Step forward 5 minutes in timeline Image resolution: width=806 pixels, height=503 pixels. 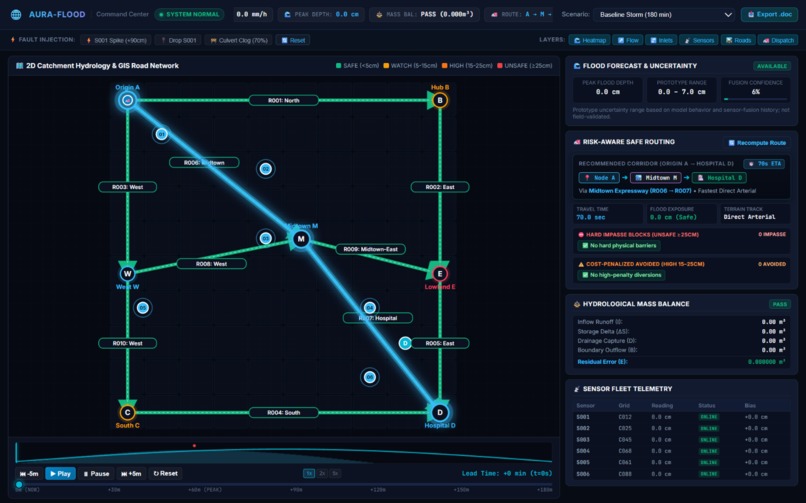tap(131, 473)
